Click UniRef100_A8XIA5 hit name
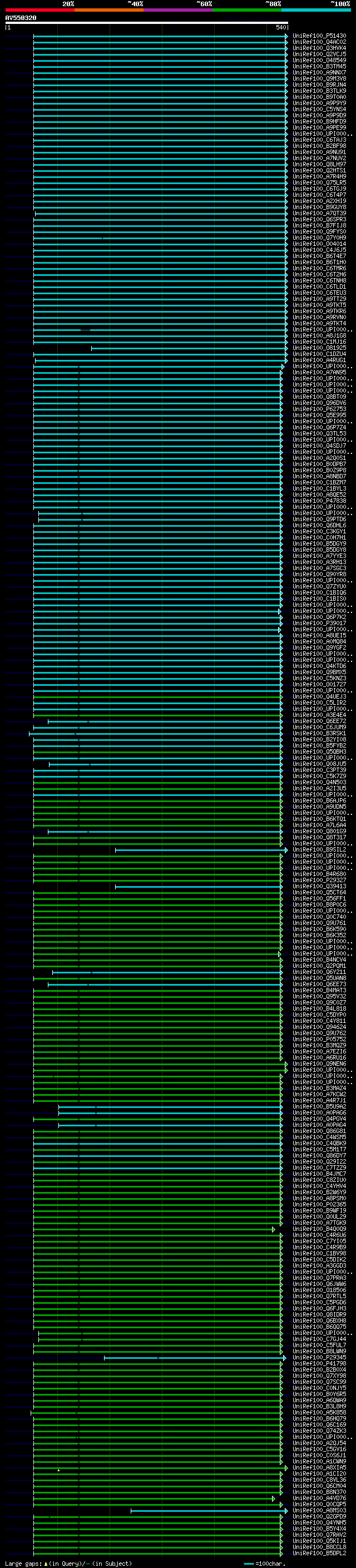Screen dimensions: 356x1568 click(x=319, y=1467)
